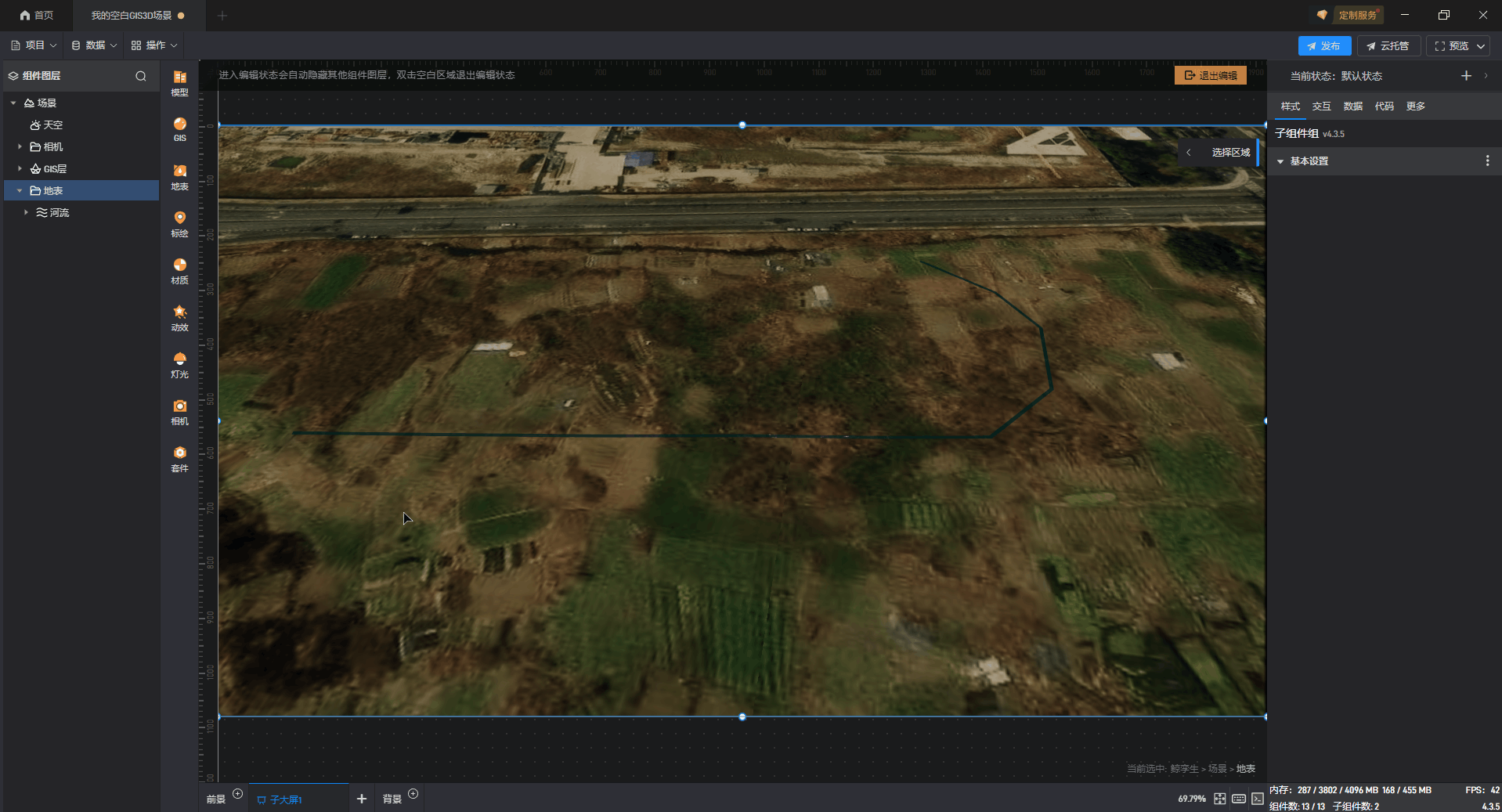Screen dimensions: 1502x812
Task: Switch to the 代码 tab
Action: pyautogui.click(x=1384, y=106)
